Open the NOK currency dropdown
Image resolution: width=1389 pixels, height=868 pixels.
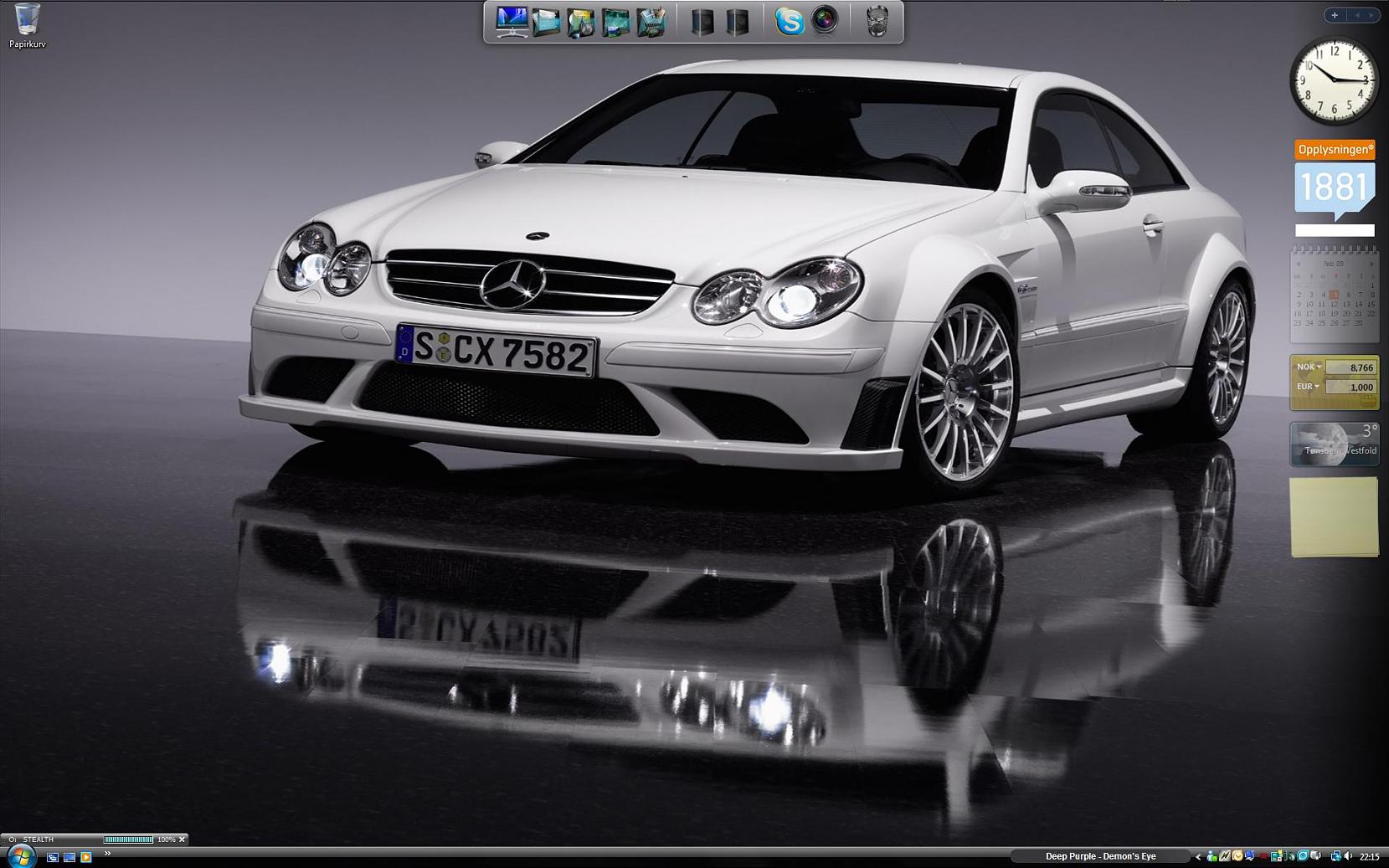pyautogui.click(x=1309, y=367)
